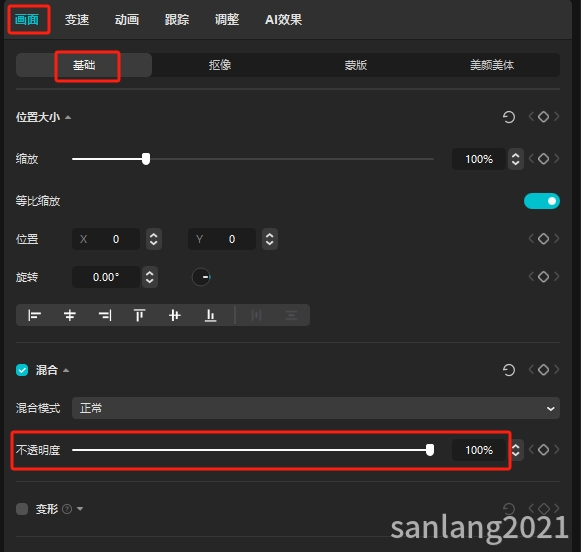Add keyframe for 混合 section

pyautogui.click(x=544, y=369)
